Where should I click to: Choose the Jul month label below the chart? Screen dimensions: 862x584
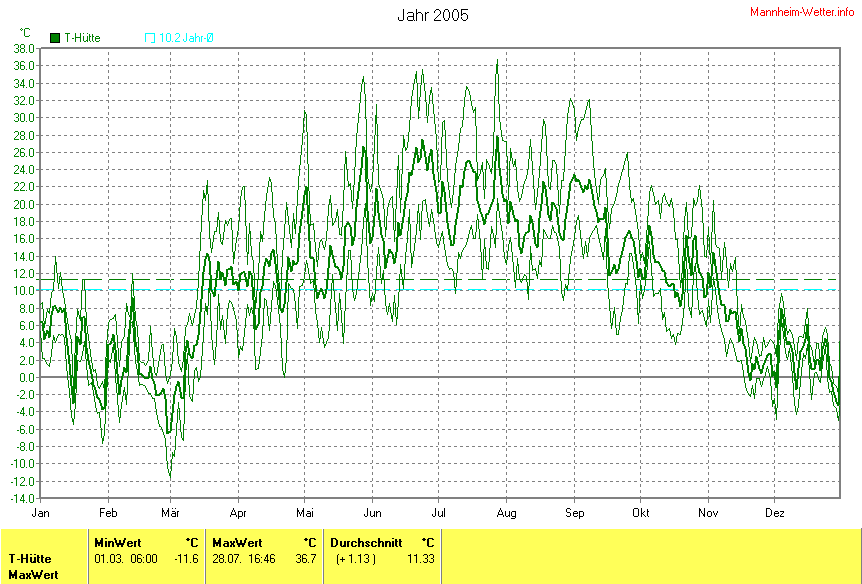click(x=438, y=511)
